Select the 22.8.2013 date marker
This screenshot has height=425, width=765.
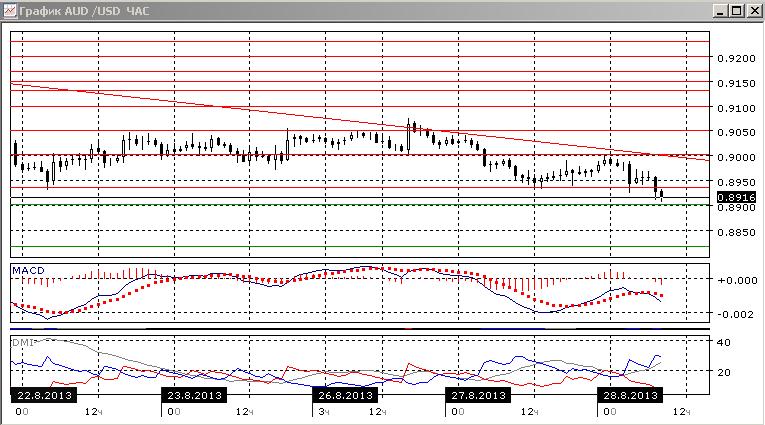pos(44,395)
